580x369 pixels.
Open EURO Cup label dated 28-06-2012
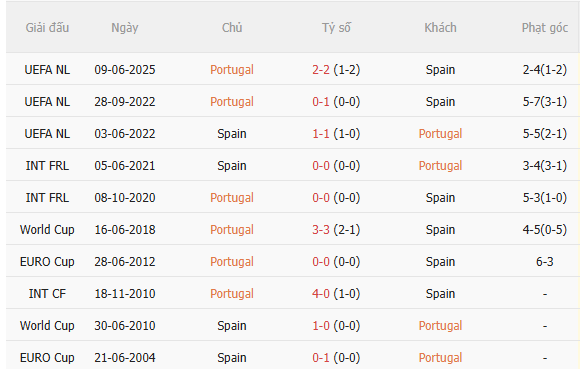[x=47, y=262]
